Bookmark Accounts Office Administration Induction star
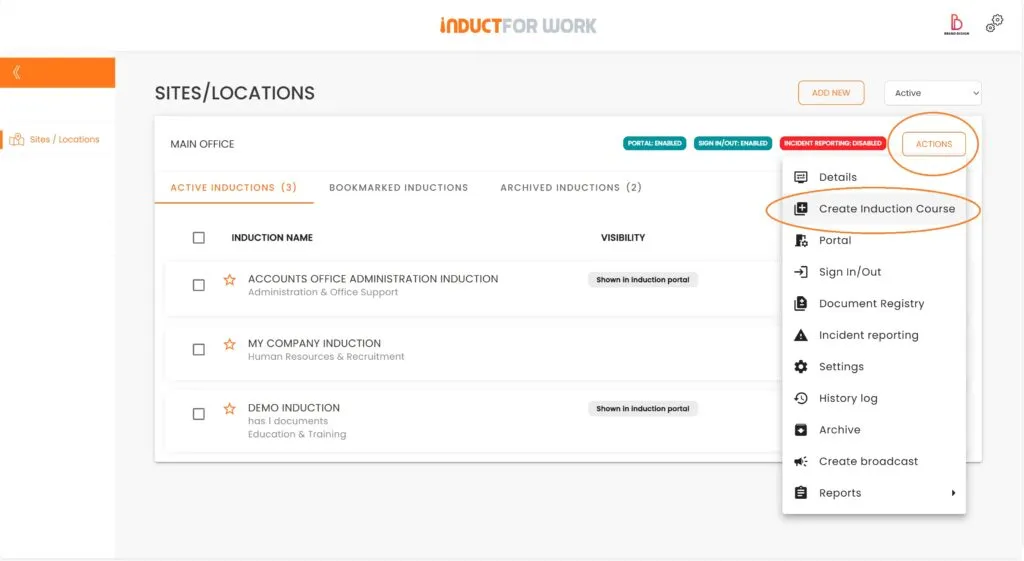 (229, 280)
